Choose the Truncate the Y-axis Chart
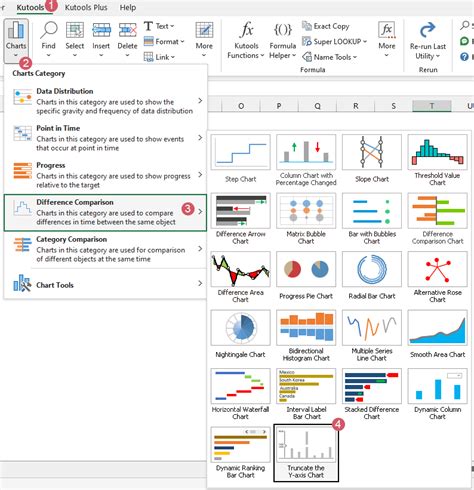Image resolution: width=474 pixels, height=490 pixels. coord(306,453)
